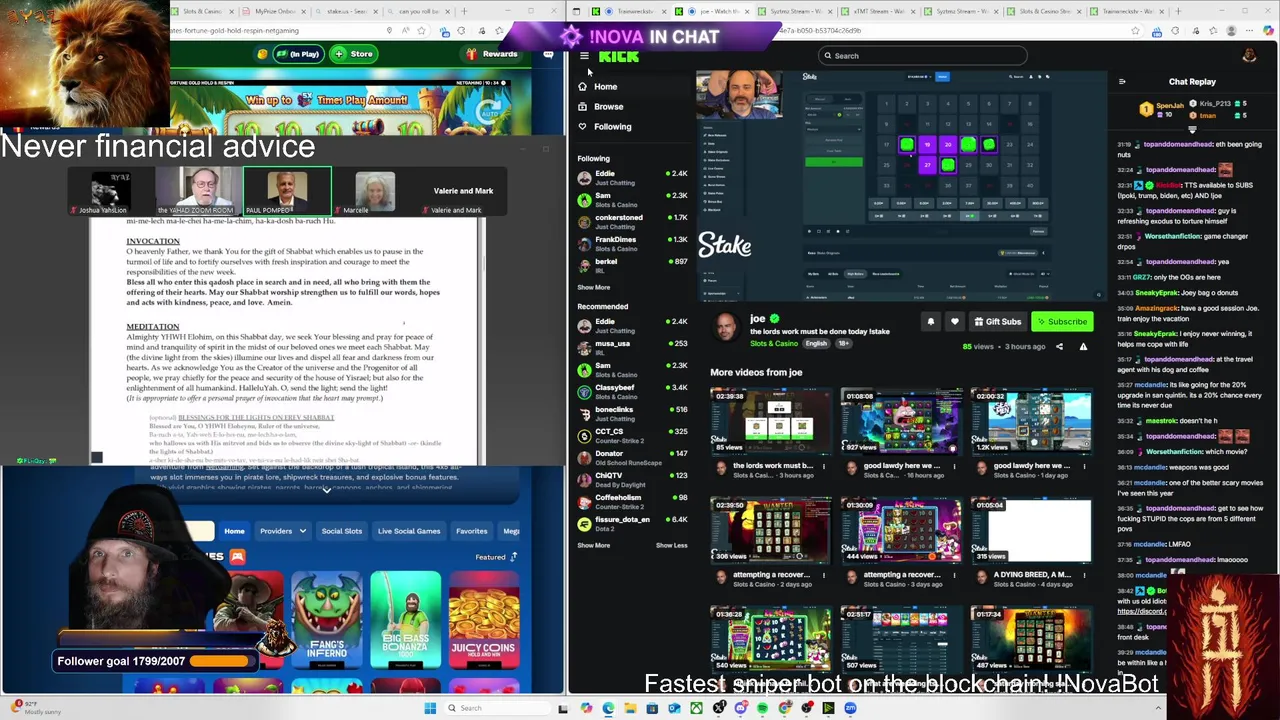
Task: Open the 01:08:08 good lawdy video thumbnail
Action: click(901, 420)
